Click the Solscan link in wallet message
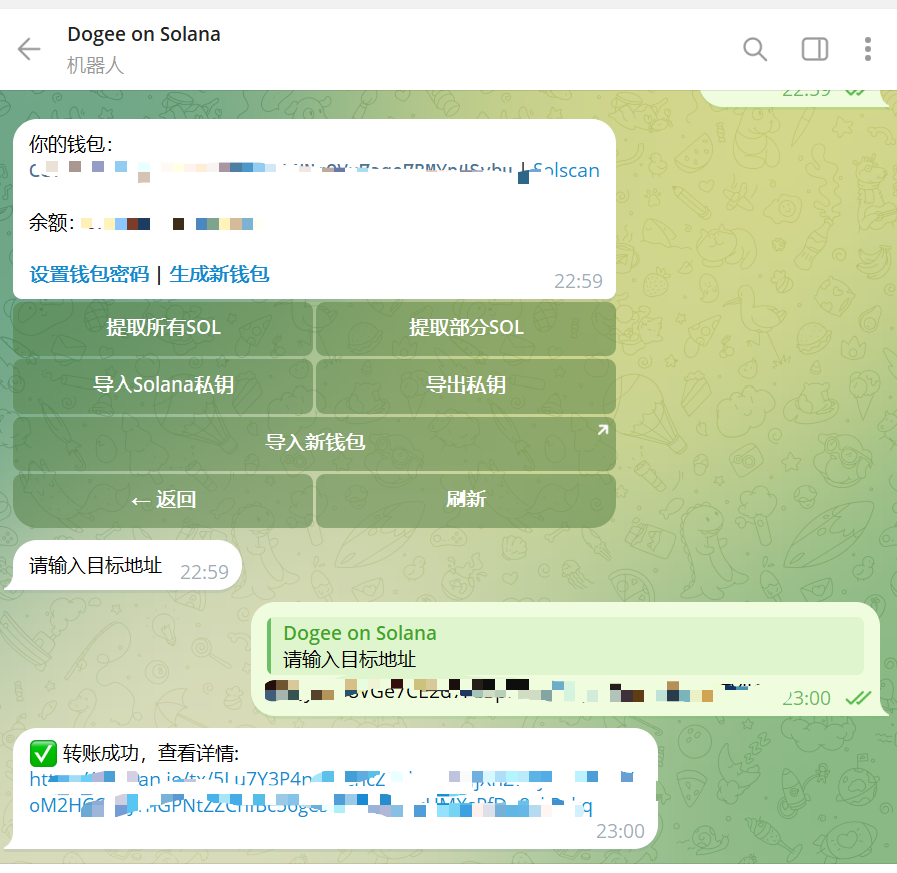 [566, 170]
